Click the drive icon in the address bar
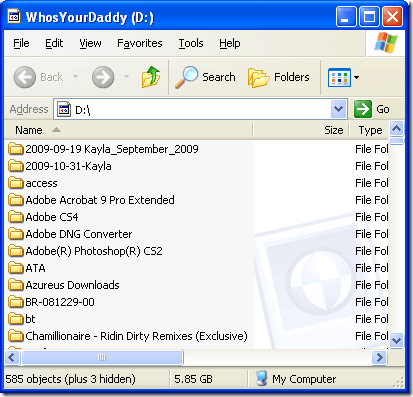This screenshot has height=397, width=413. point(64,109)
